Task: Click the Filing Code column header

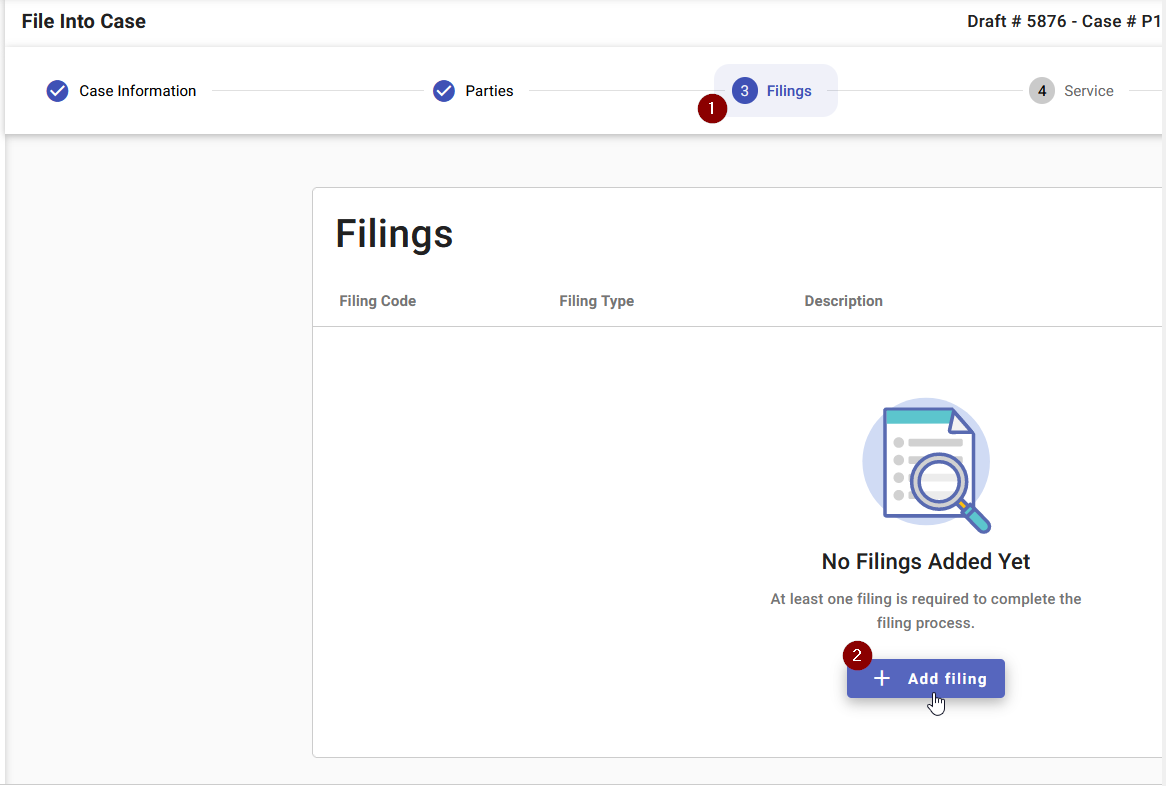Action: tap(377, 300)
